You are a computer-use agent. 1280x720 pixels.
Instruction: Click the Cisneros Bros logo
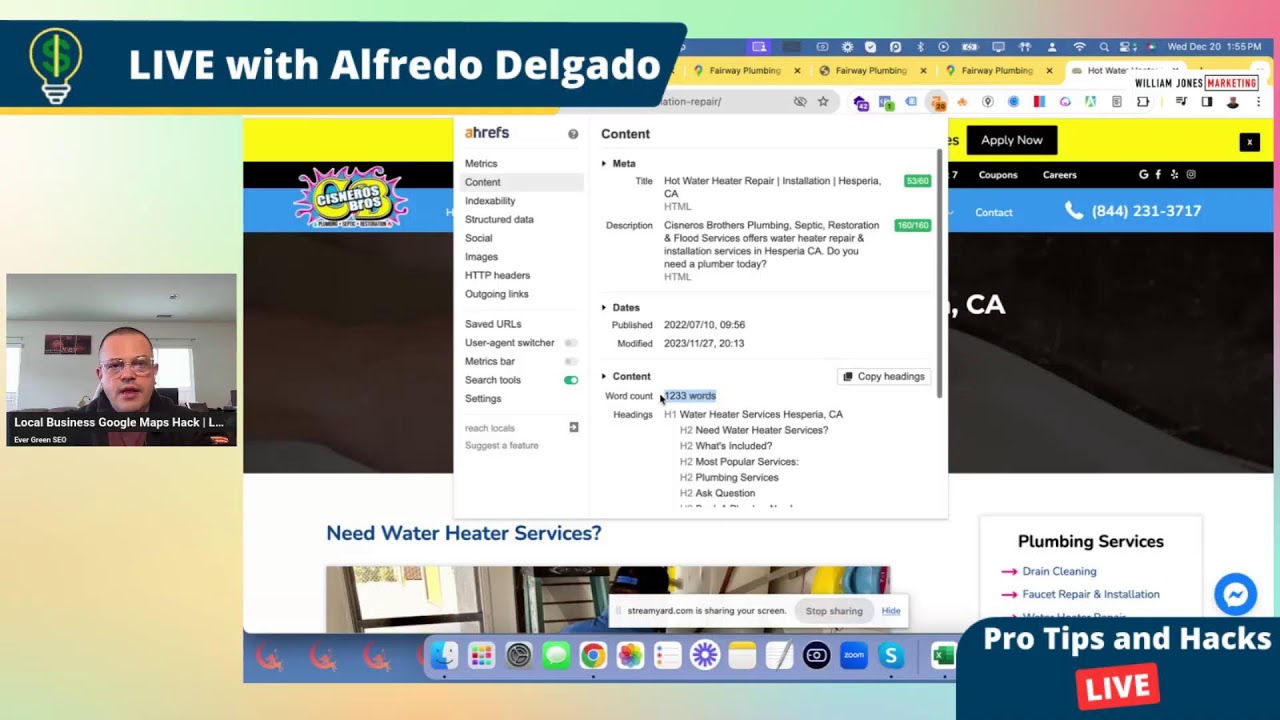(x=350, y=197)
